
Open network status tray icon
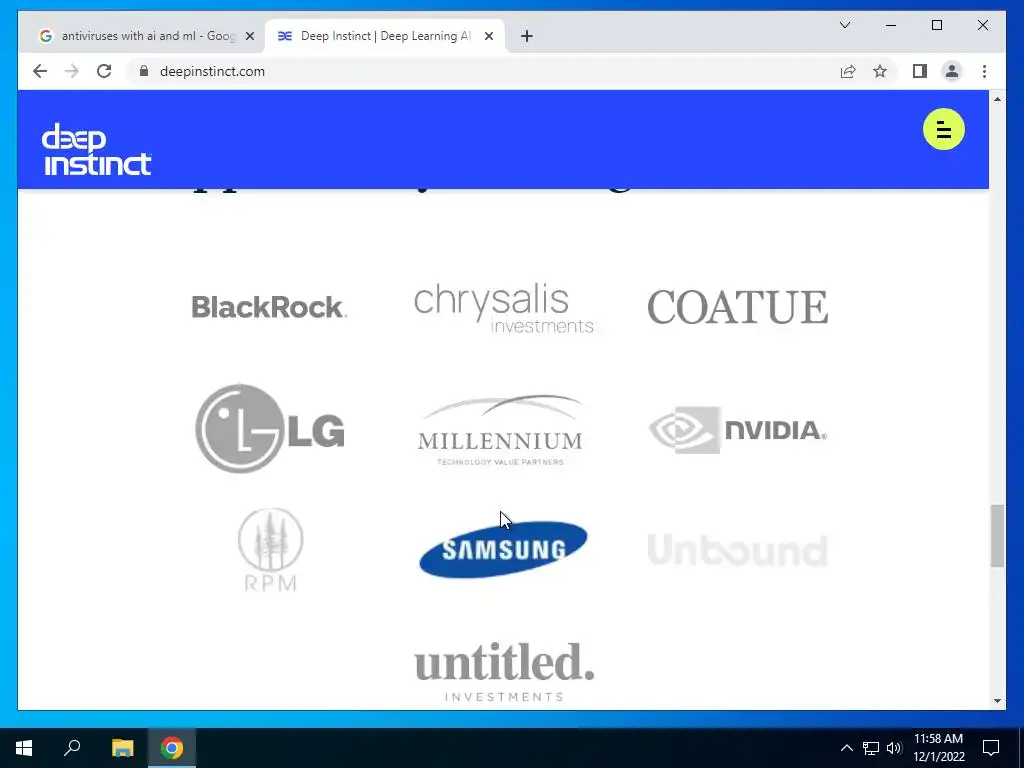click(x=871, y=748)
